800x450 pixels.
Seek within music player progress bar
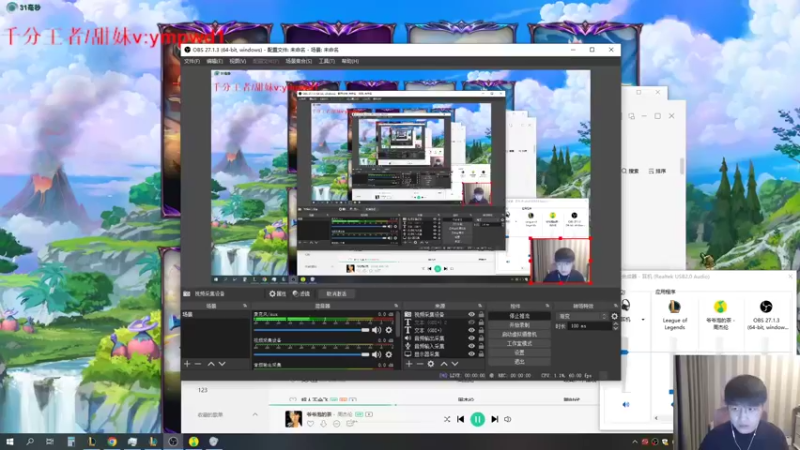tap(434, 405)
